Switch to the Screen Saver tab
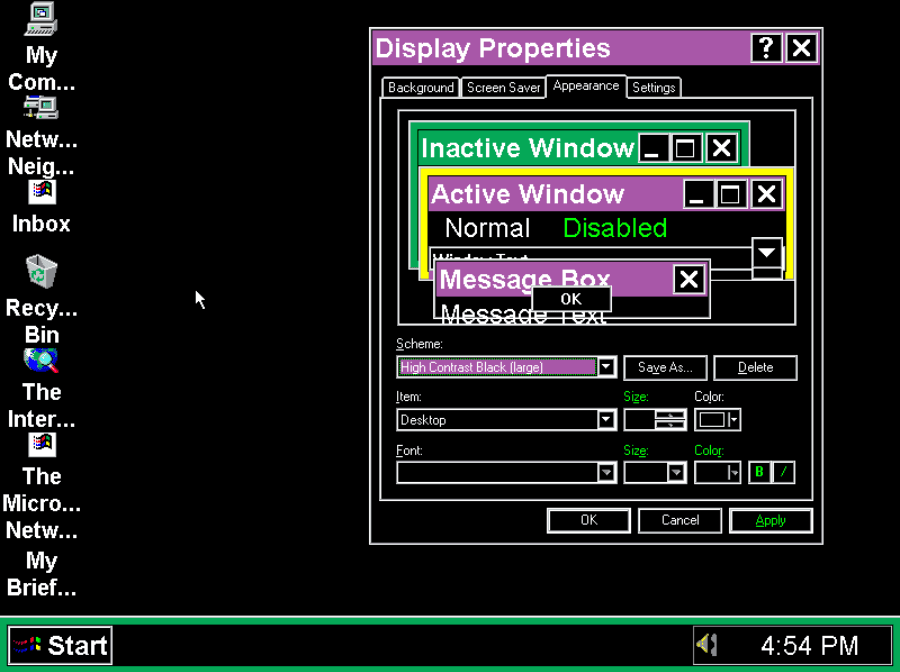 pos(503,87)
